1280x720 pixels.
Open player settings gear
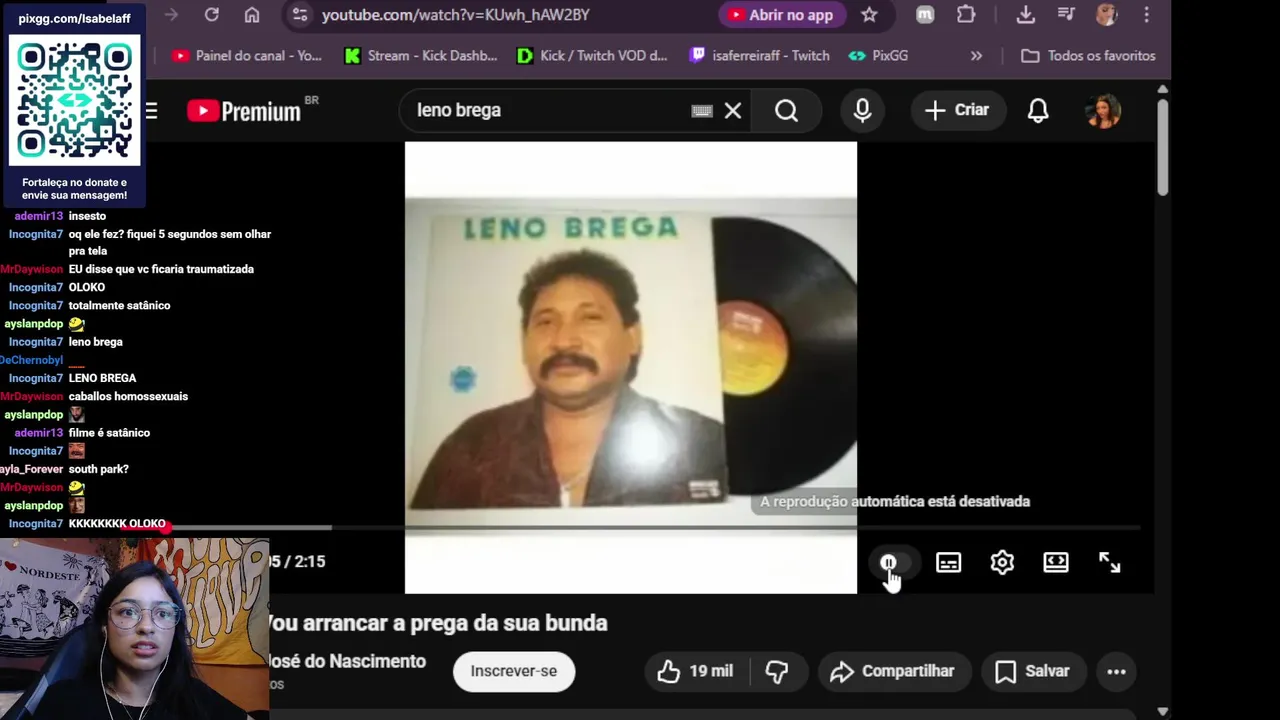pos(1002,563)
